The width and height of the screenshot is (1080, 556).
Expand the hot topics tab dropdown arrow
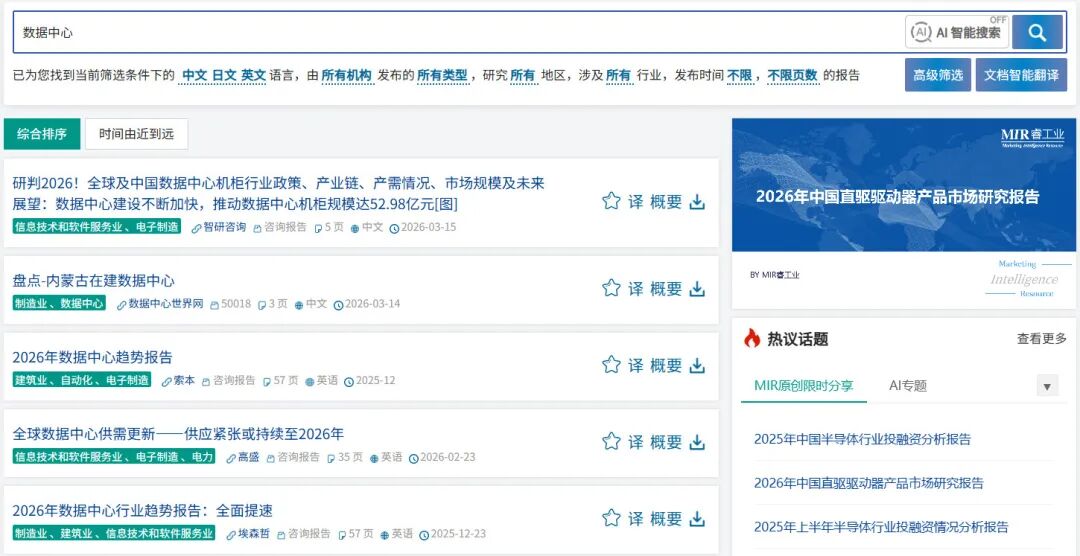[x=1047, y=386]
